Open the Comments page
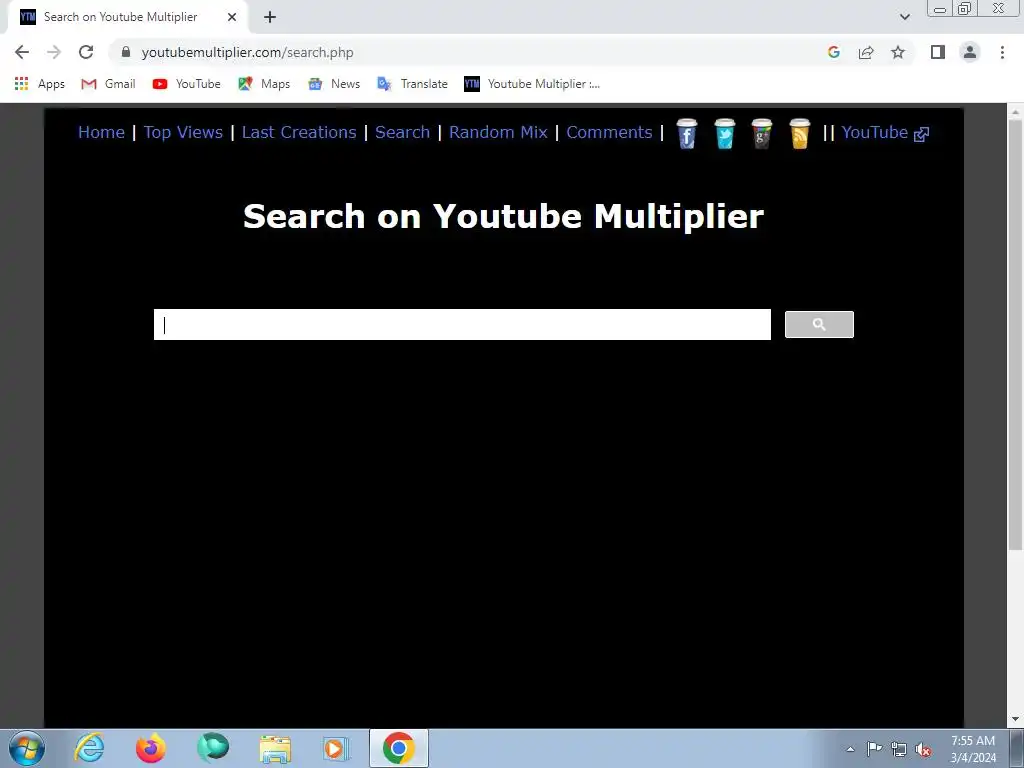 [609, 133]
